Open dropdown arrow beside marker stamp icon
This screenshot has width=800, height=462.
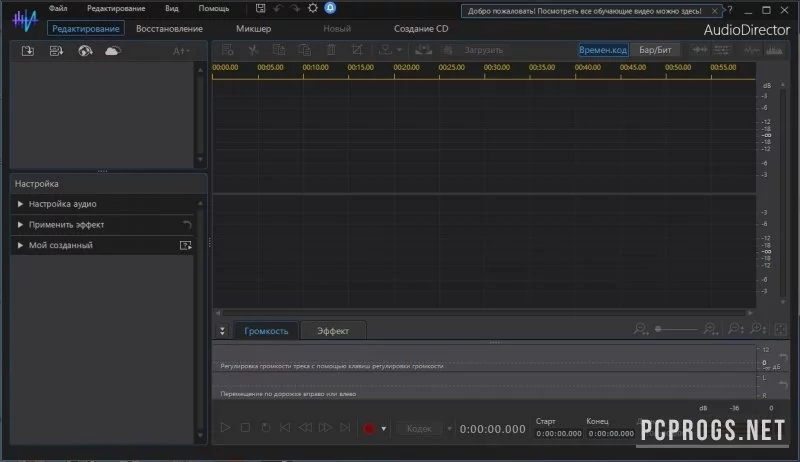tap(399, 50)
